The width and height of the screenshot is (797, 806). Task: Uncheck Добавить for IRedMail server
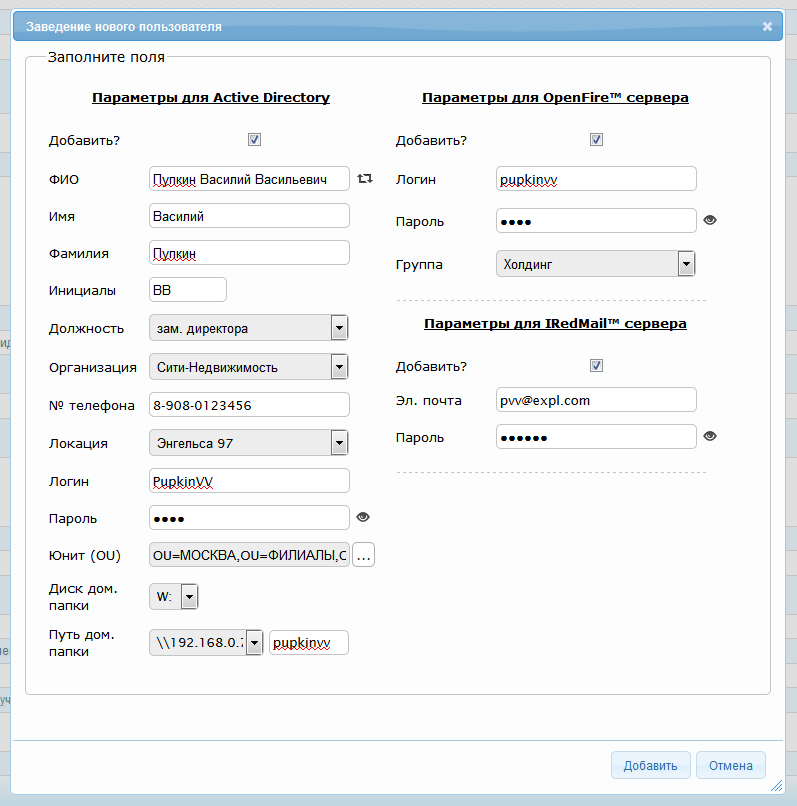coord(596,365)
